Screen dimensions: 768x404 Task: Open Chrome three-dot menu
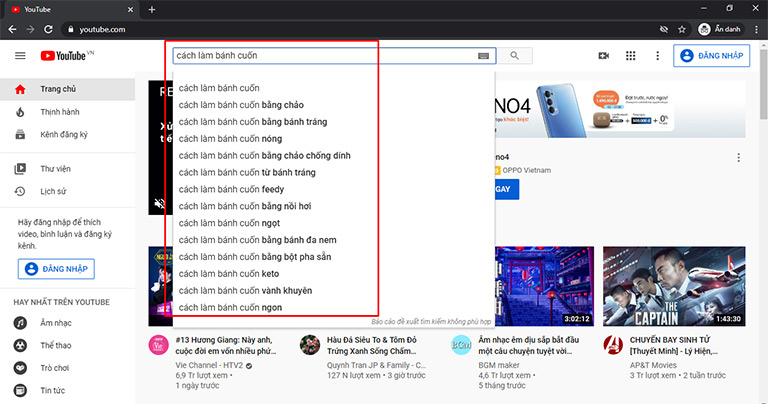(757, 29)
